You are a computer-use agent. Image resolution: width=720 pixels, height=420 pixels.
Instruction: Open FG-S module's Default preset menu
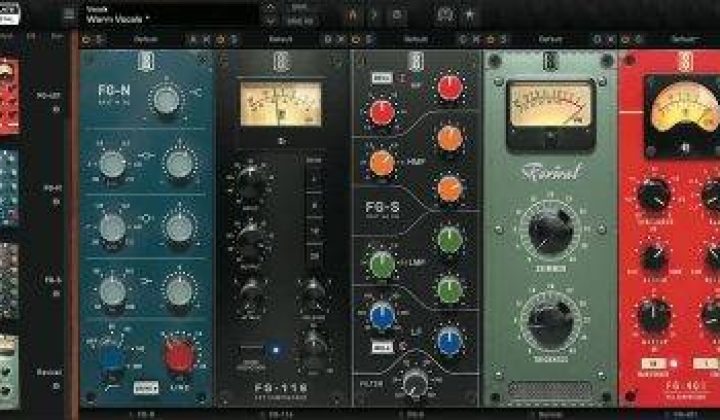click(x=416, y=39)
